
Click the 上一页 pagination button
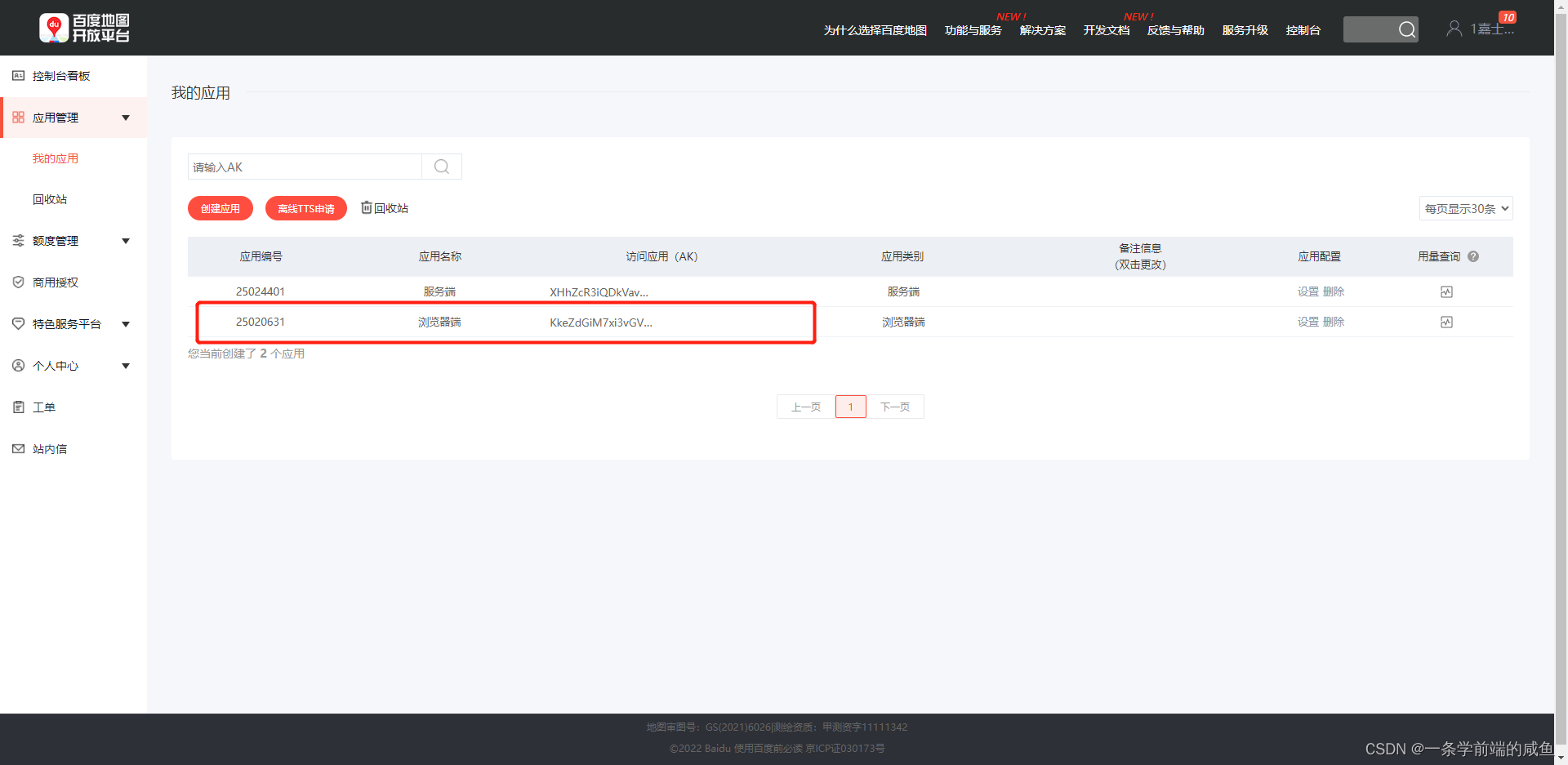[806, 407]
